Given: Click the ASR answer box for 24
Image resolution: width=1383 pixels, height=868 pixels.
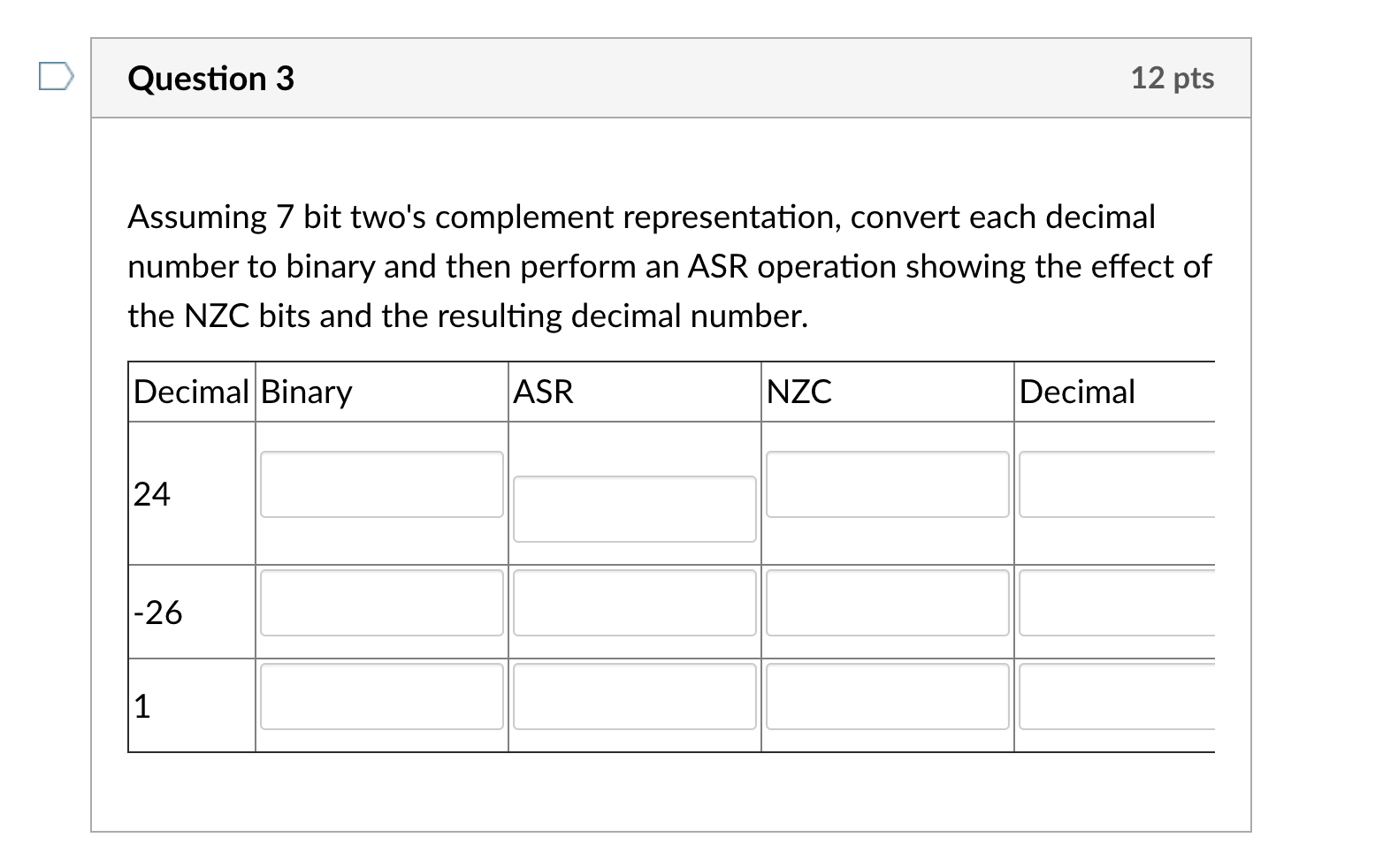Looking at the screenshot, I should tap(634, 509).
